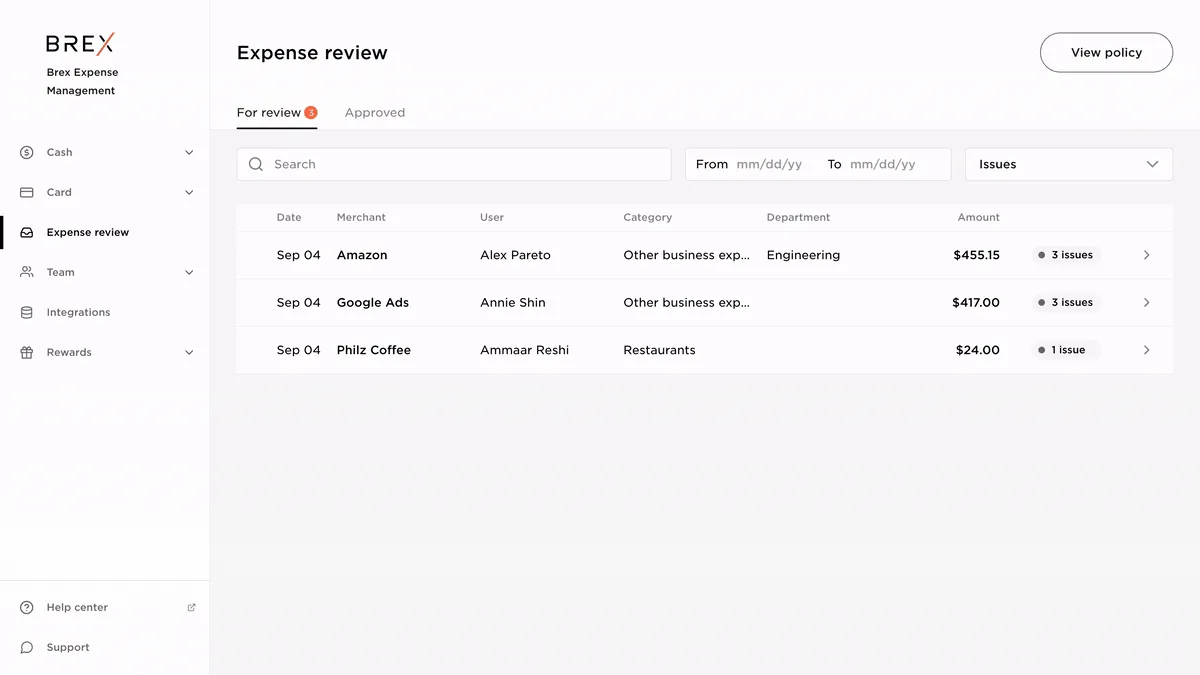Switch to the Approved tab
1200x675 pixels.
(375, 113)
